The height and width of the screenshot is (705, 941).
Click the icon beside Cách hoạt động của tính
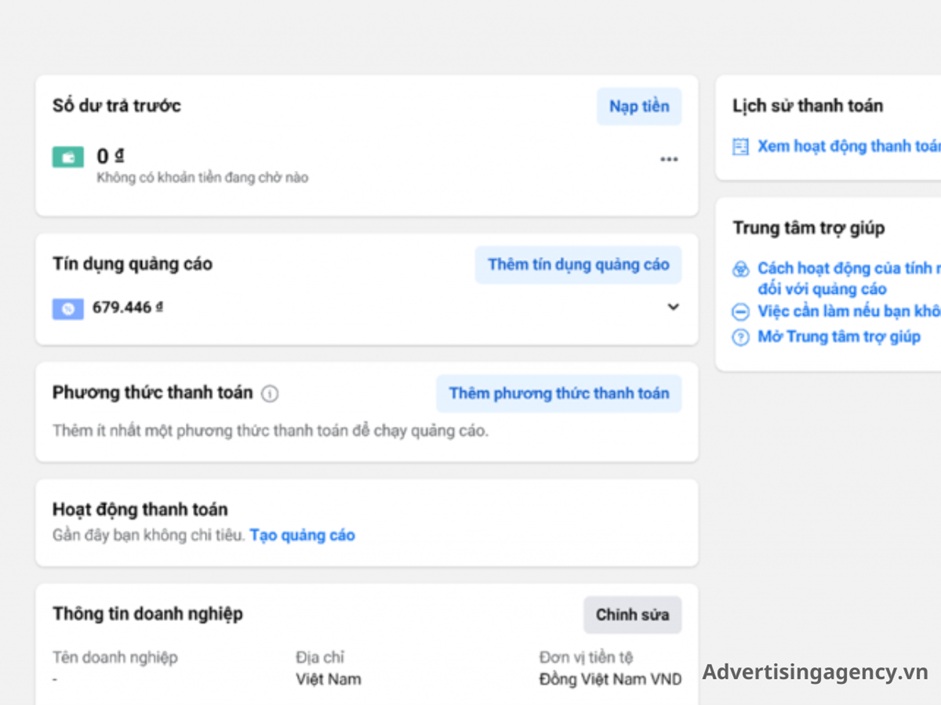tap(741, 269)
